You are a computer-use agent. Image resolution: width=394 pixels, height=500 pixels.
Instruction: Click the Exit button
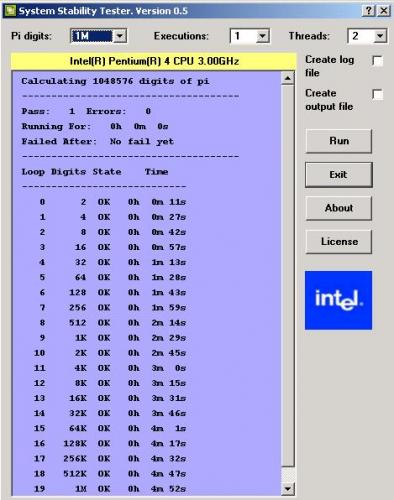click(x=338, y=174)
